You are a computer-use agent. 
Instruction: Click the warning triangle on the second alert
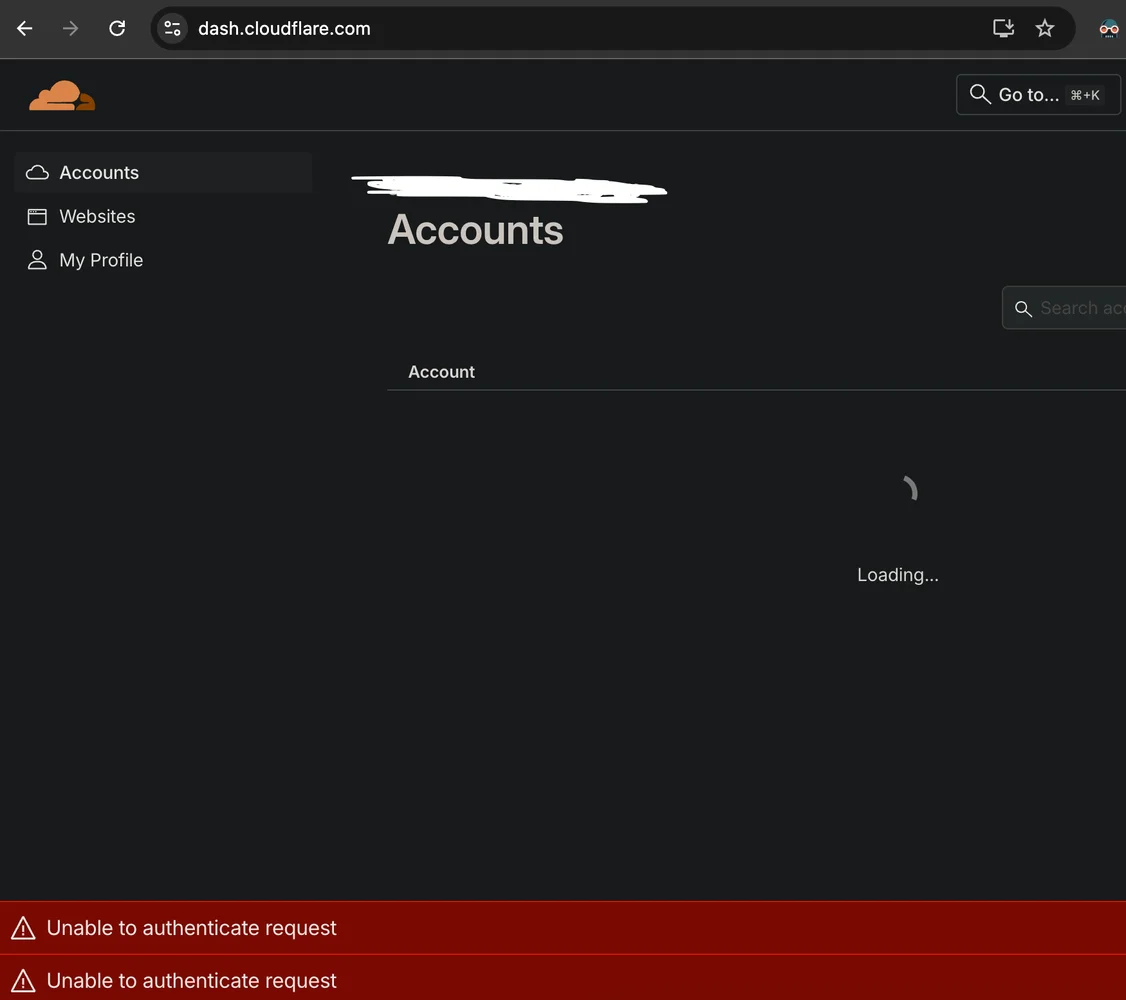click(23, 981)
